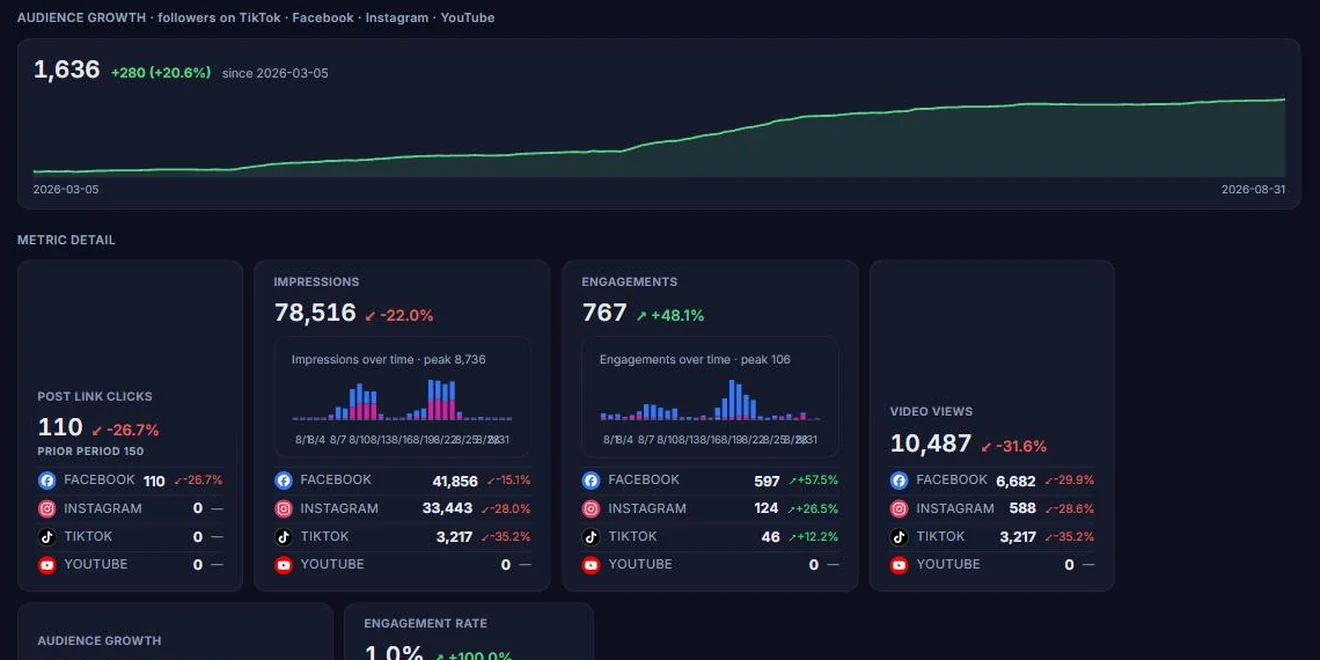1320x660 pixels.
Task: Click Engagements over time · peak 106 caption
Action: 695,359
